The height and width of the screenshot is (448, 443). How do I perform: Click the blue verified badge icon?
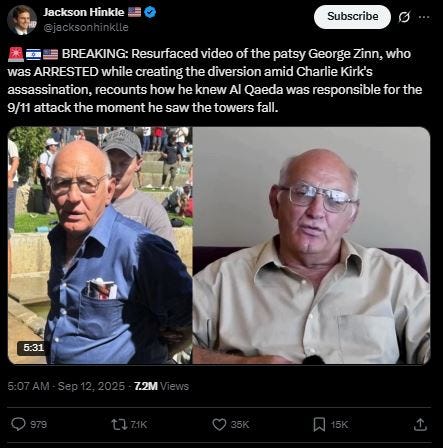click(150, 13)
